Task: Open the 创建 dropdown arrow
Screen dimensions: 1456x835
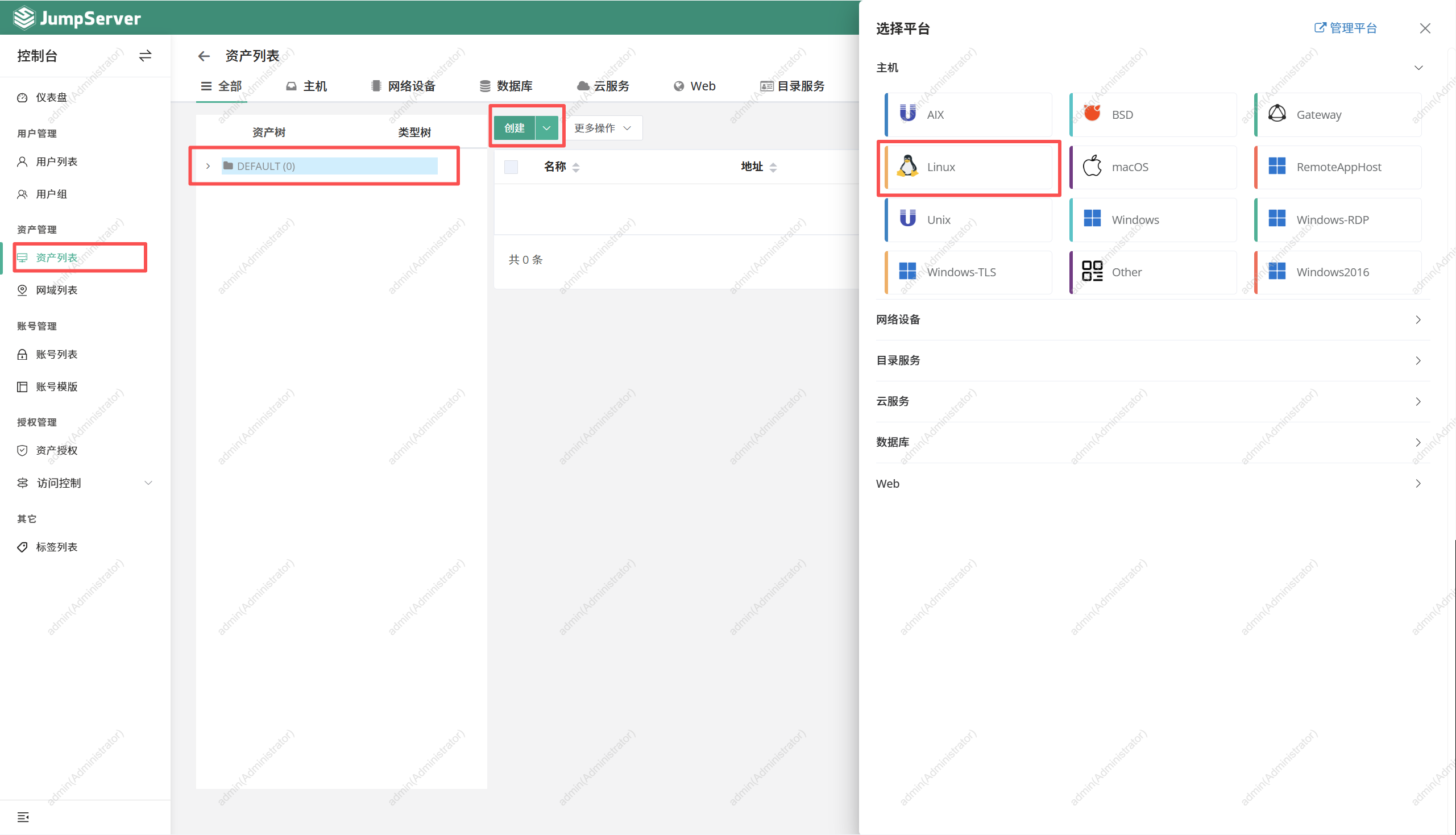Action: [x=546, y=128]
